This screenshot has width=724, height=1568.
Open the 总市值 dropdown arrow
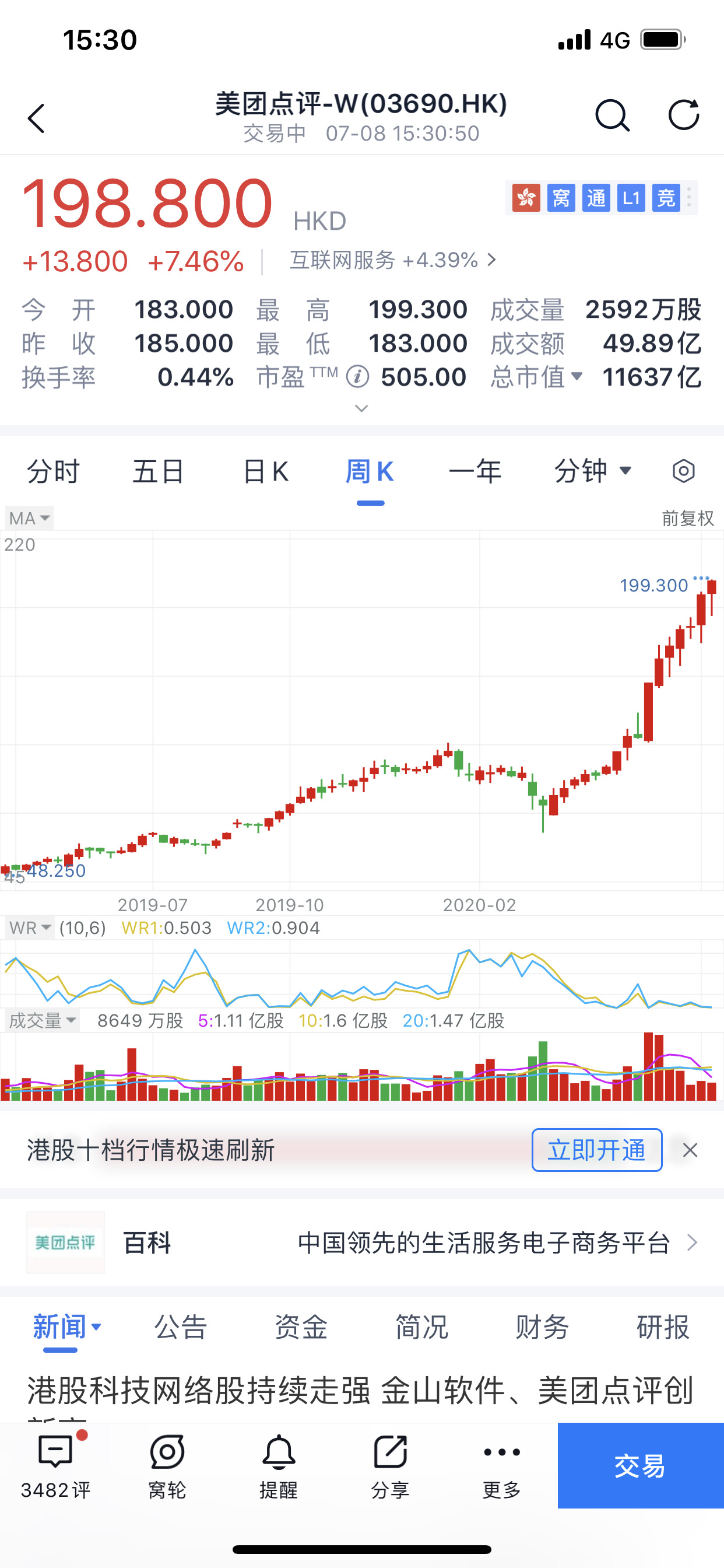[577, 377]
